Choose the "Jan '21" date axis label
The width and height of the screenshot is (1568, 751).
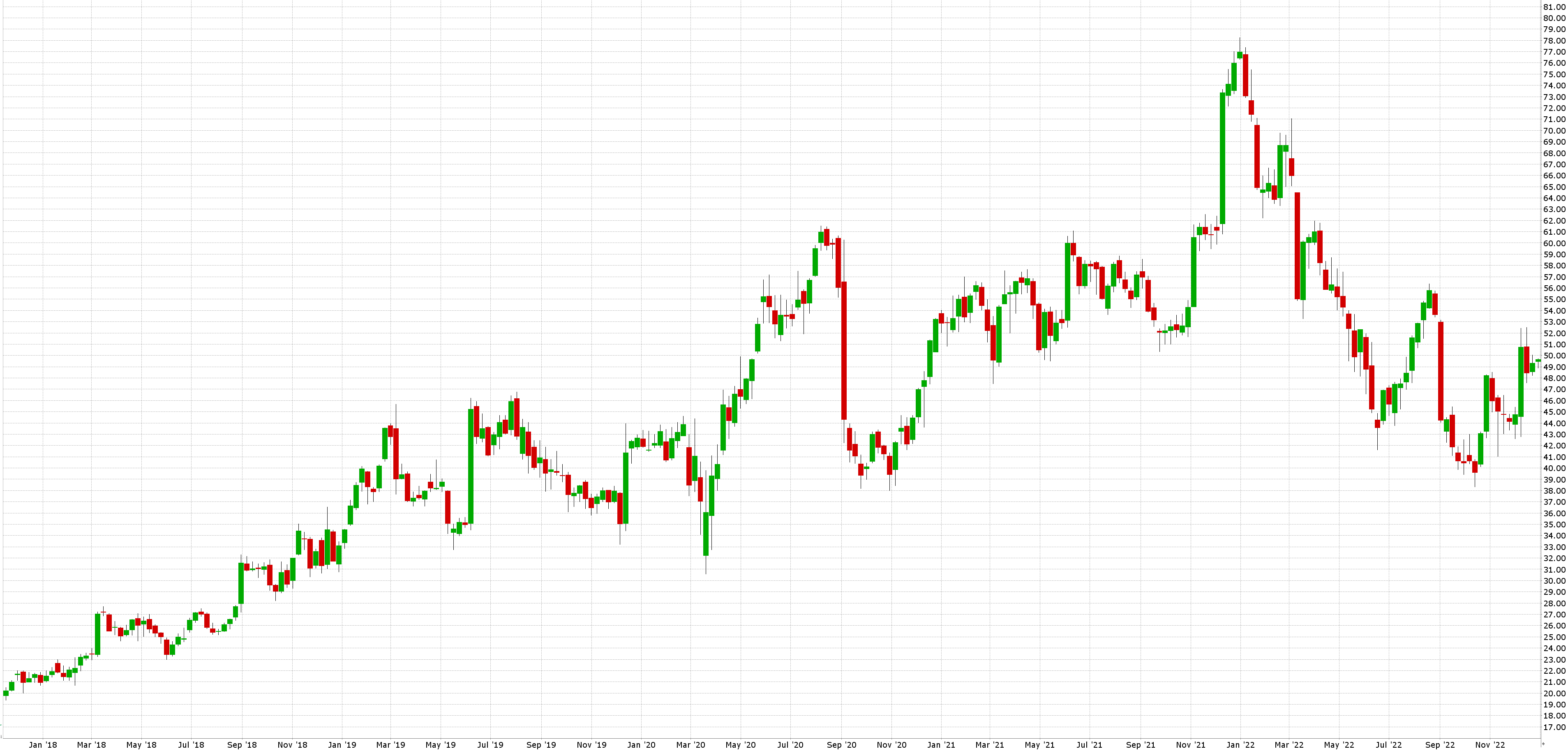point(941,745)
